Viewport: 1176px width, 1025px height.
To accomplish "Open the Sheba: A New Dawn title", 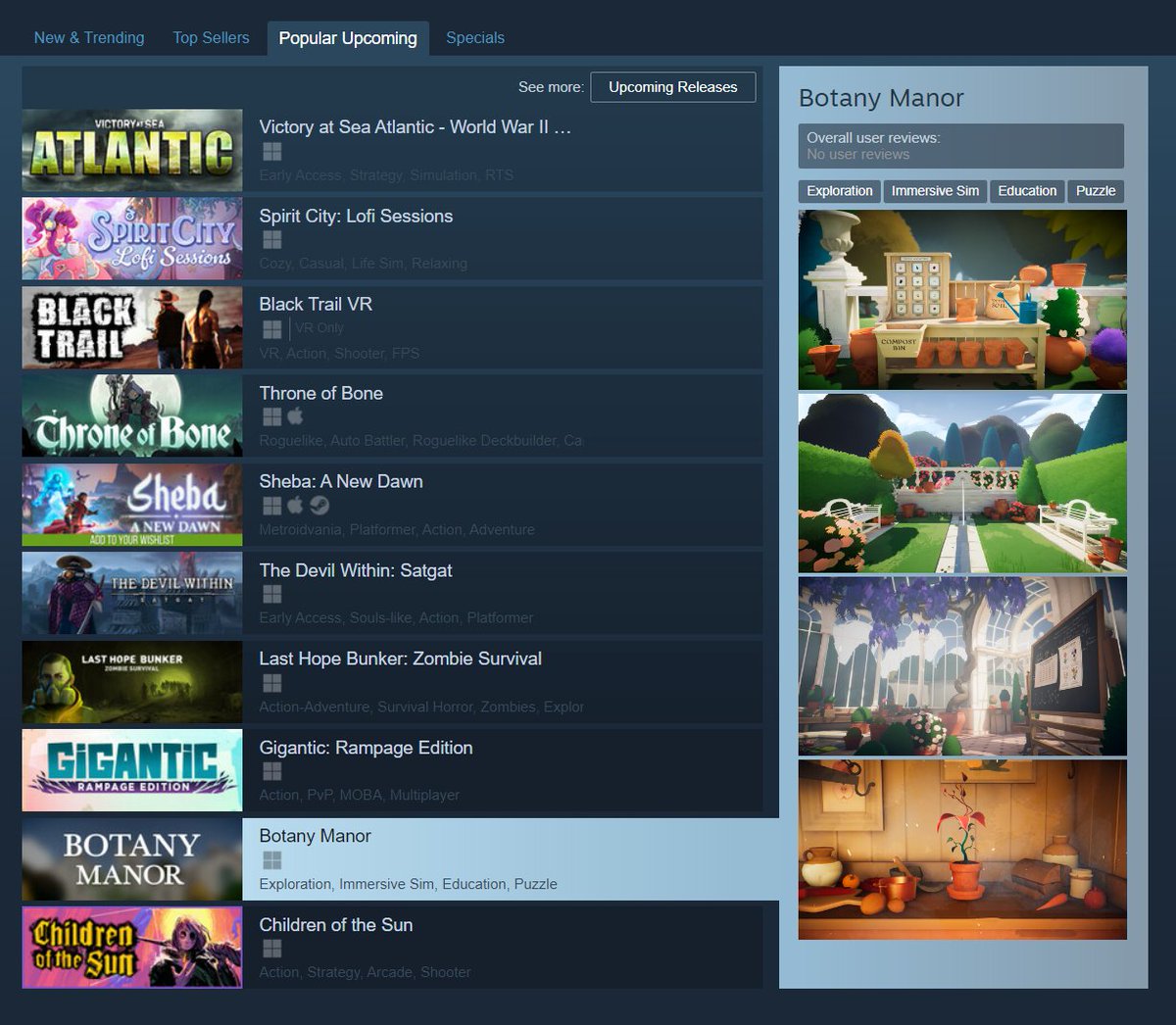I will 341,481.
